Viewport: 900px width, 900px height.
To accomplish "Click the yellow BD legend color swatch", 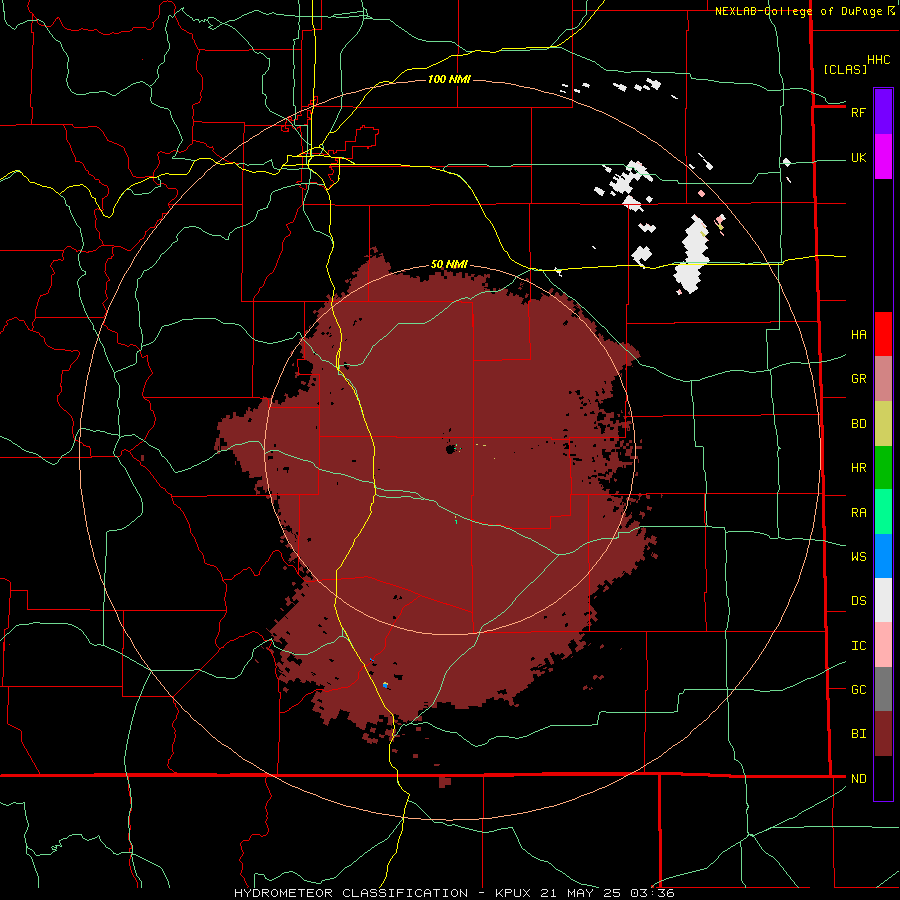I will pos(883,423).
